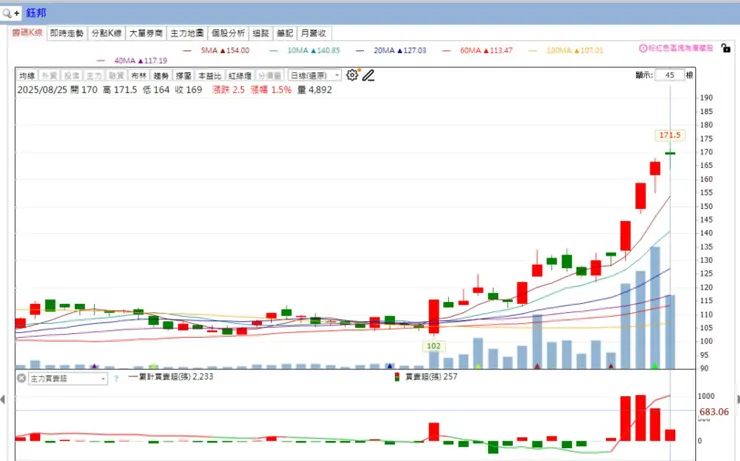Click the 100MA 107.01 legend
The width and height of the screenshot is (740, 461).
tap(566, 50)
